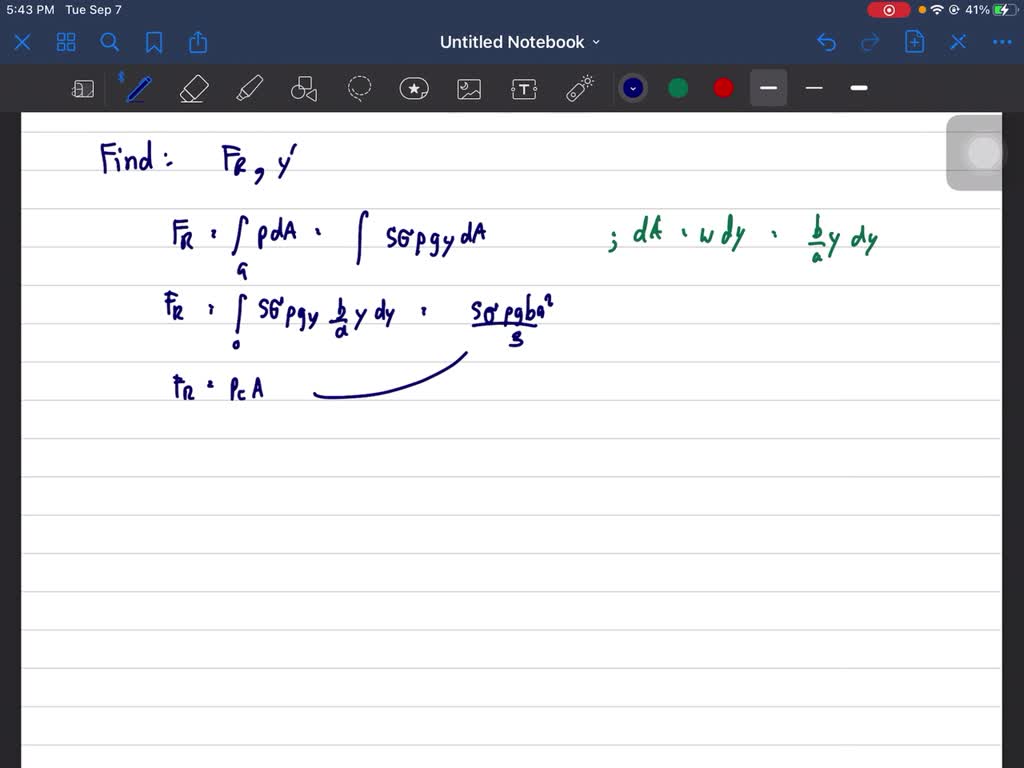This screenshot has height=768, width=1024.
Task: Open the Elements sticker tool
Action: 414,89
